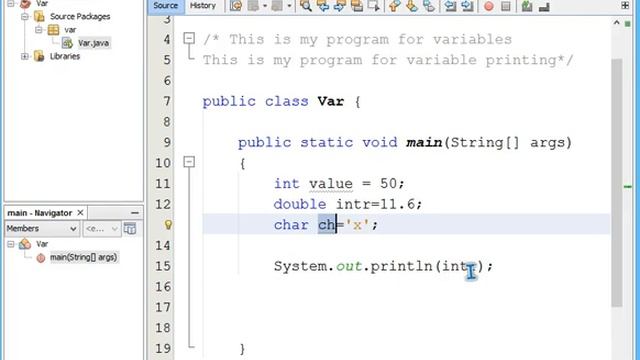Viewport: 640px width, 360px height.
Task: Click the red main method icon in Navigator
Action: pos(40,258)
